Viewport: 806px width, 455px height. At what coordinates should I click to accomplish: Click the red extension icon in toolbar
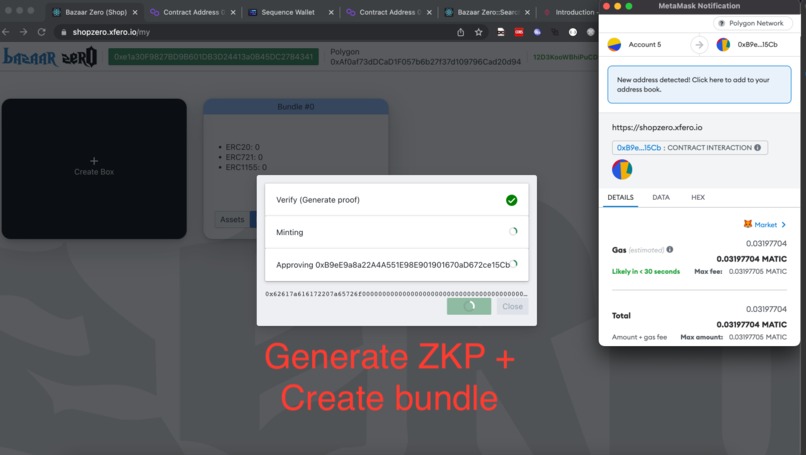[x=519, y=32]
